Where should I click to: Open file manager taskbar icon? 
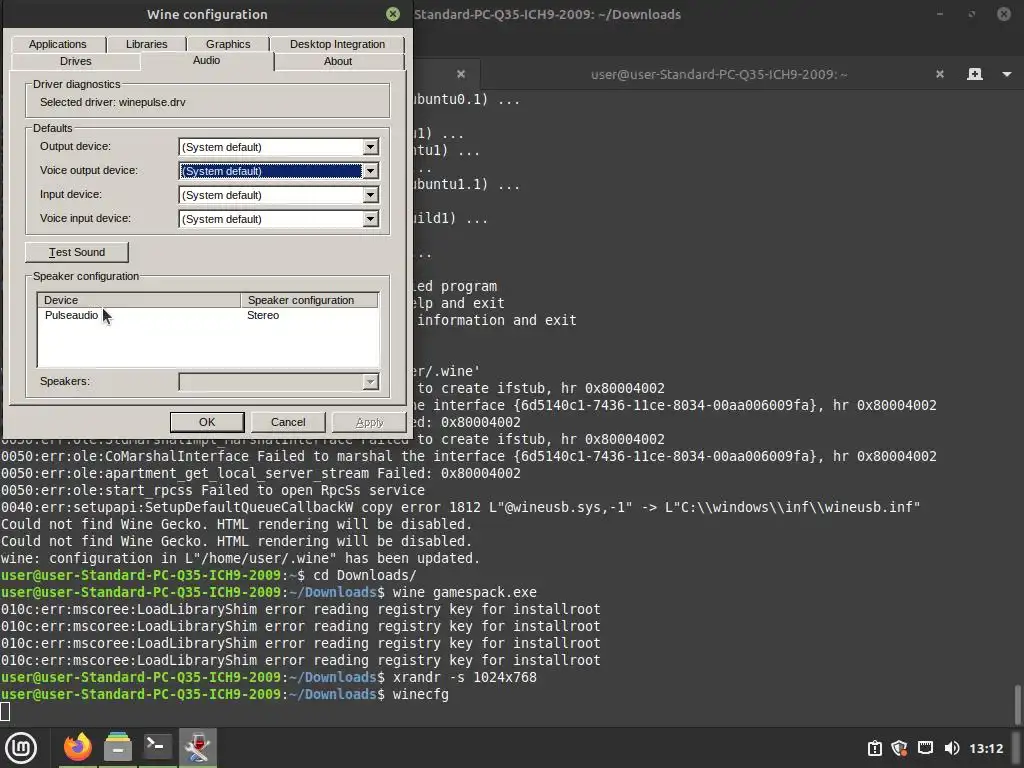pyautogui.click(x=118, y=747)
